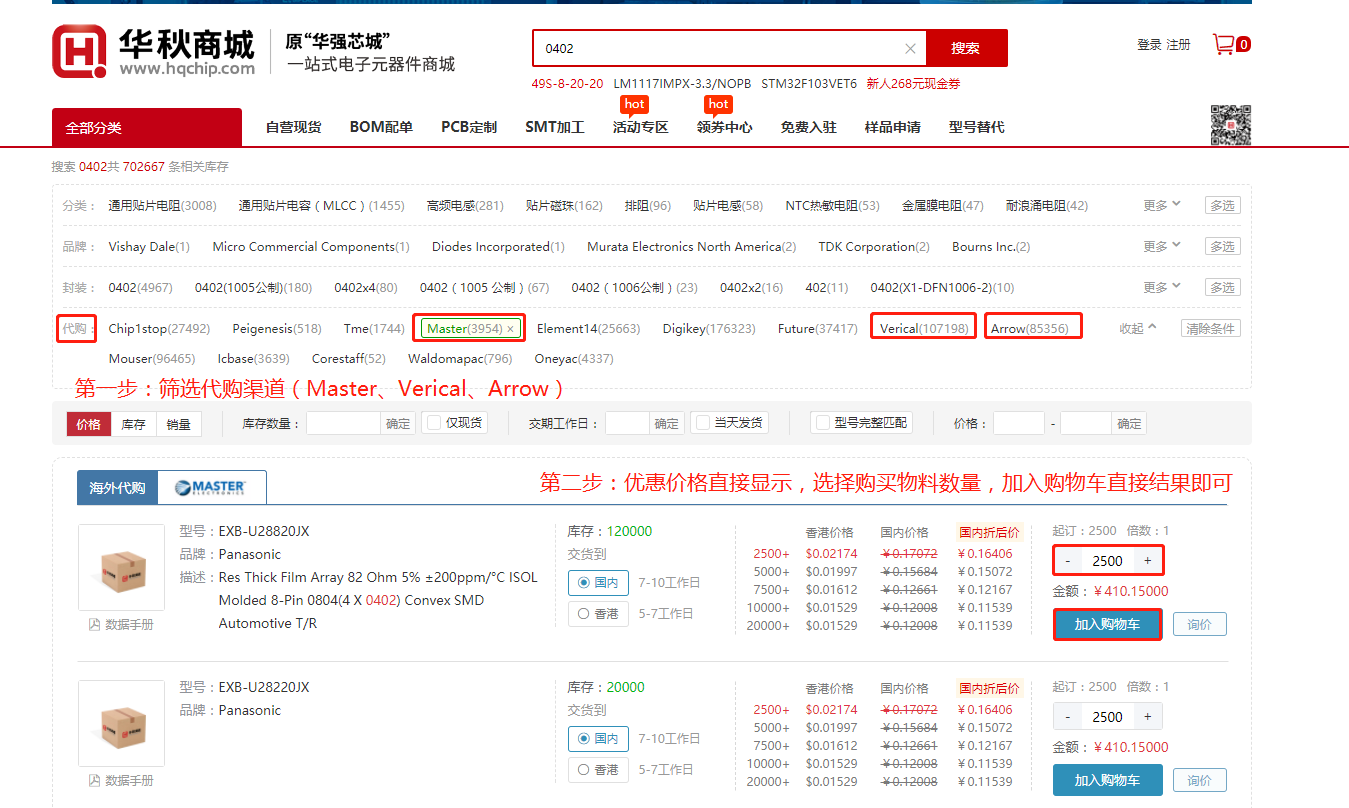
Task: Open datasheet icon for EXB-U28820JX
Action: pyautogui.click(x=95, y=624)
